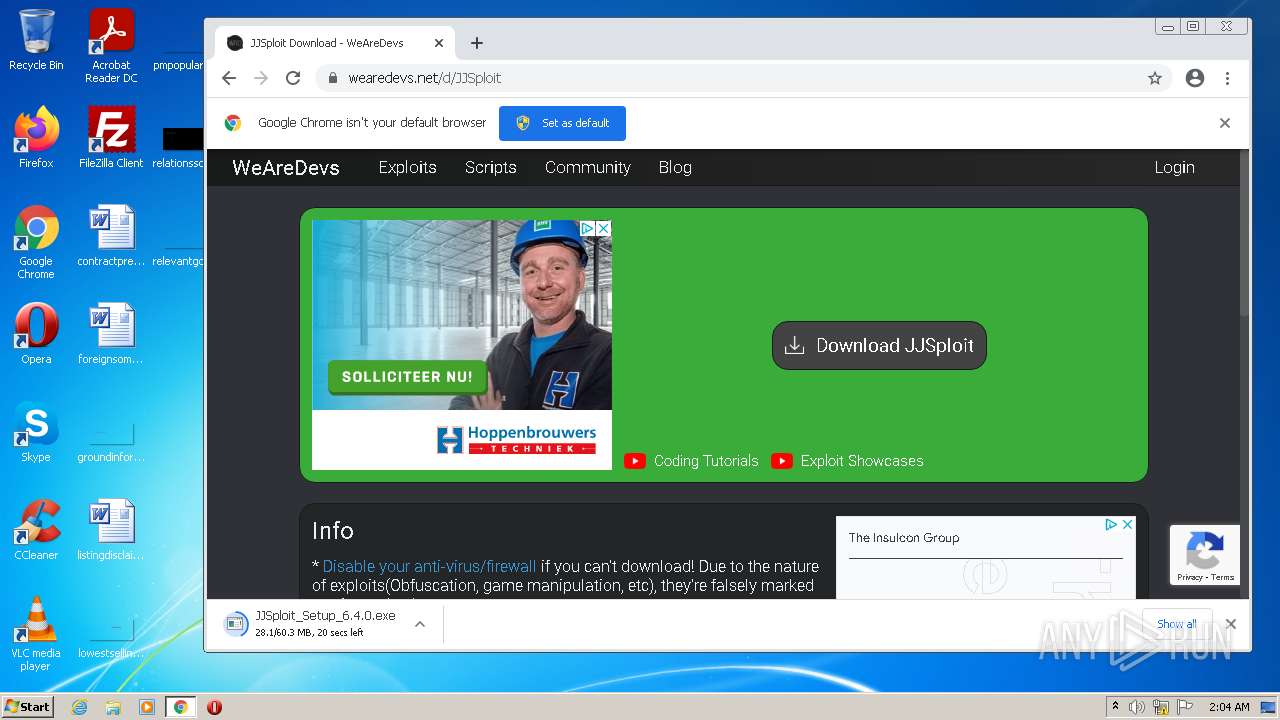This screenshot has height=720, width=1280.
Task: Show hidden tray icons arrow
Action: point(1115,707)
